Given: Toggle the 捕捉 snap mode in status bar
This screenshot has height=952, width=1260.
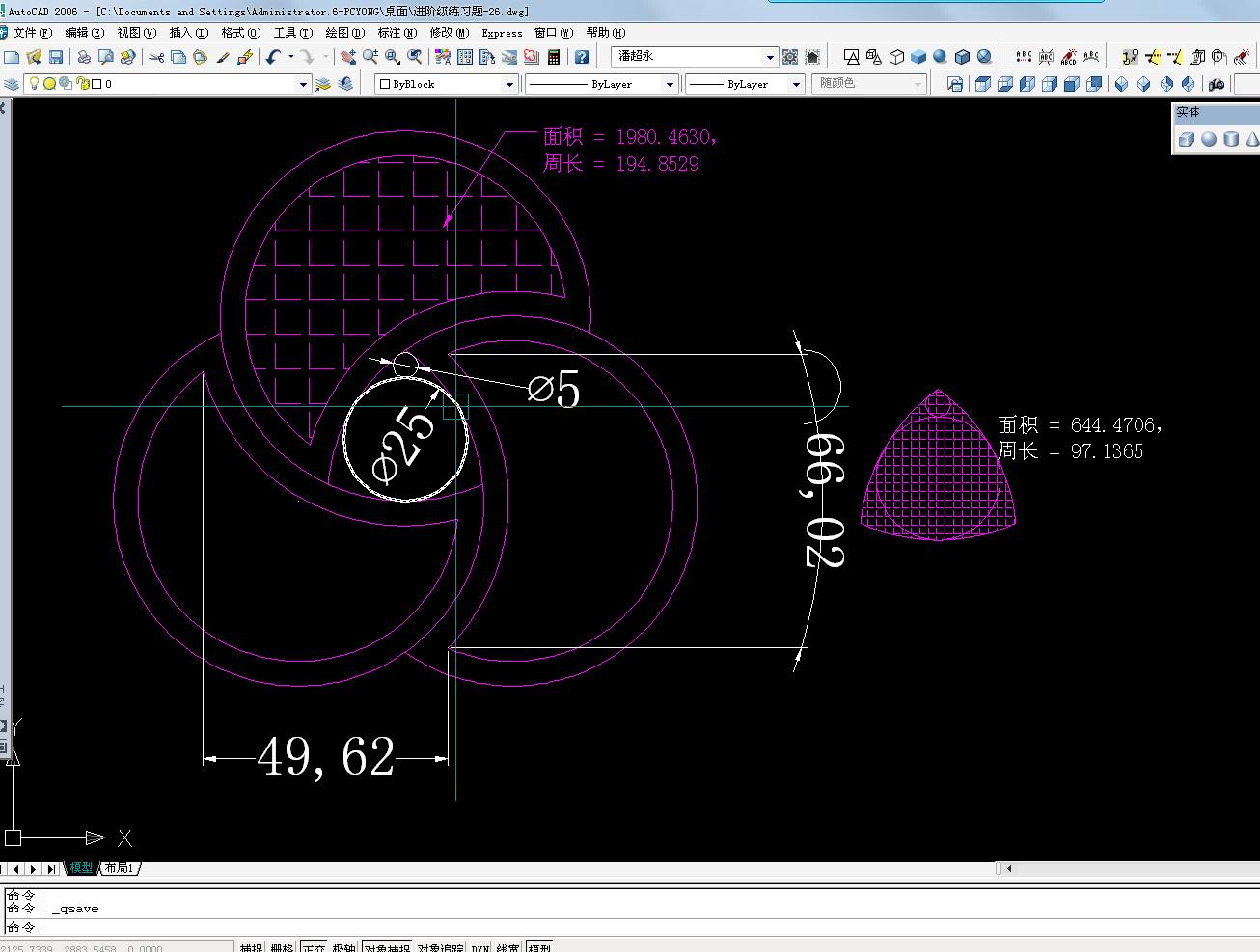Looking at the screenshot, I should pos(251,948).
